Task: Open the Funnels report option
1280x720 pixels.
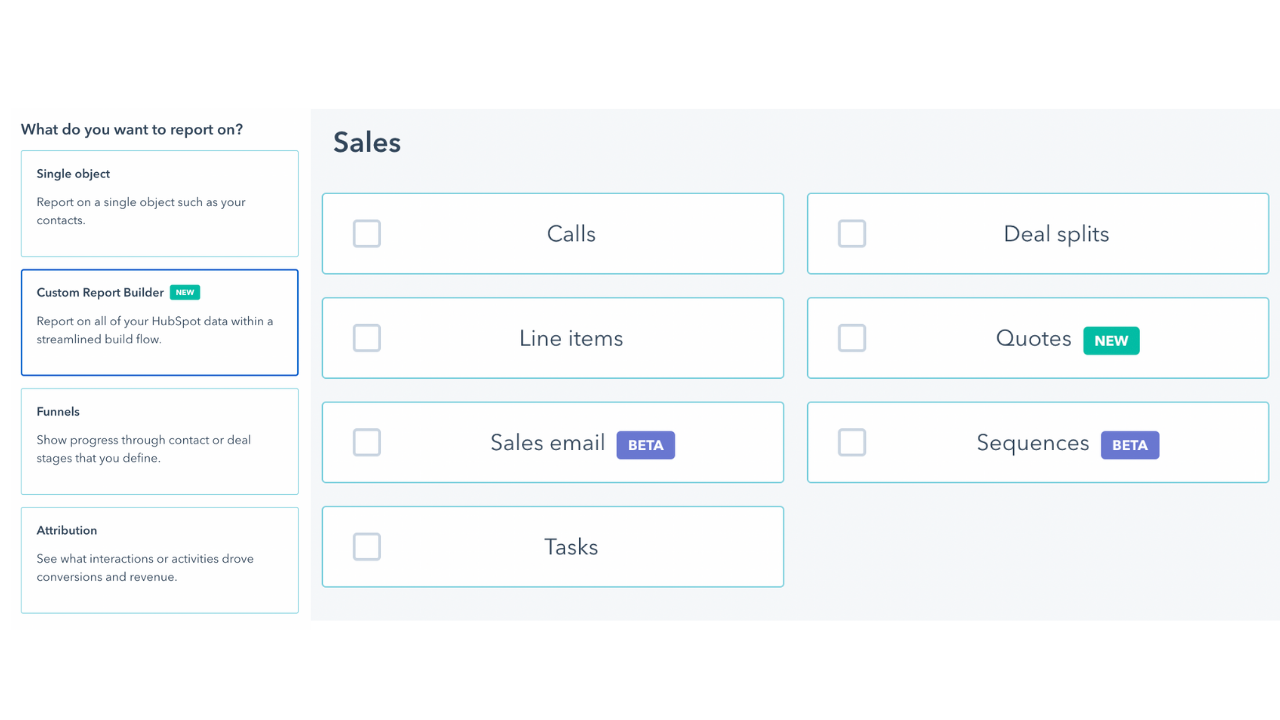Action: click(160, 441)
